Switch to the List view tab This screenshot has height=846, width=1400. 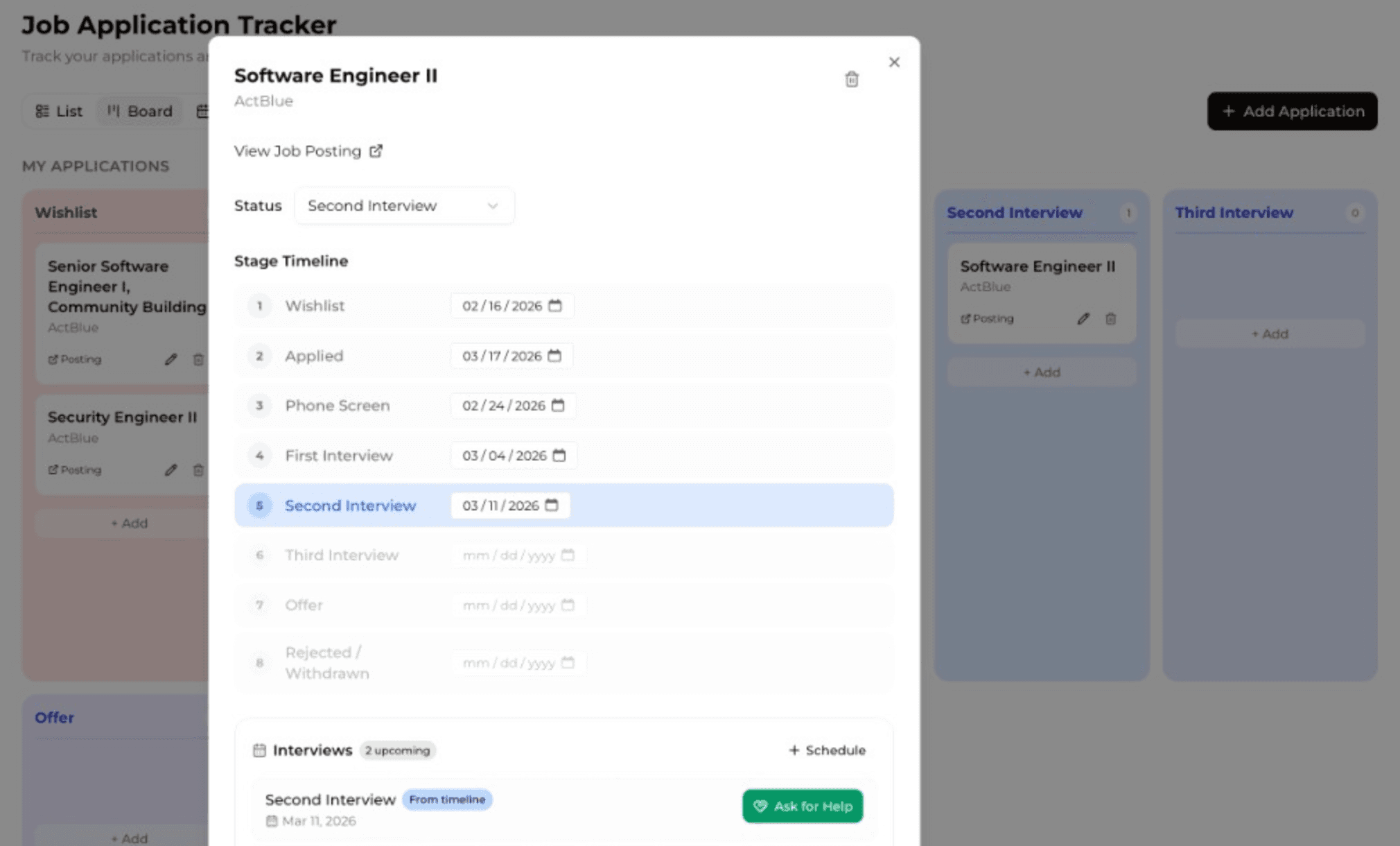click(60, 111)
